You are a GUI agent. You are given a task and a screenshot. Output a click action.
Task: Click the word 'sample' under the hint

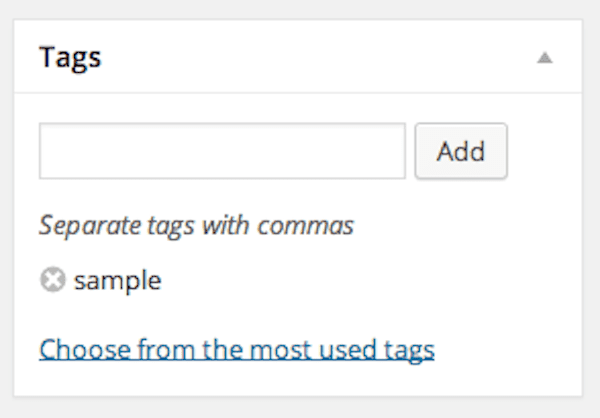tap(117, 281)
